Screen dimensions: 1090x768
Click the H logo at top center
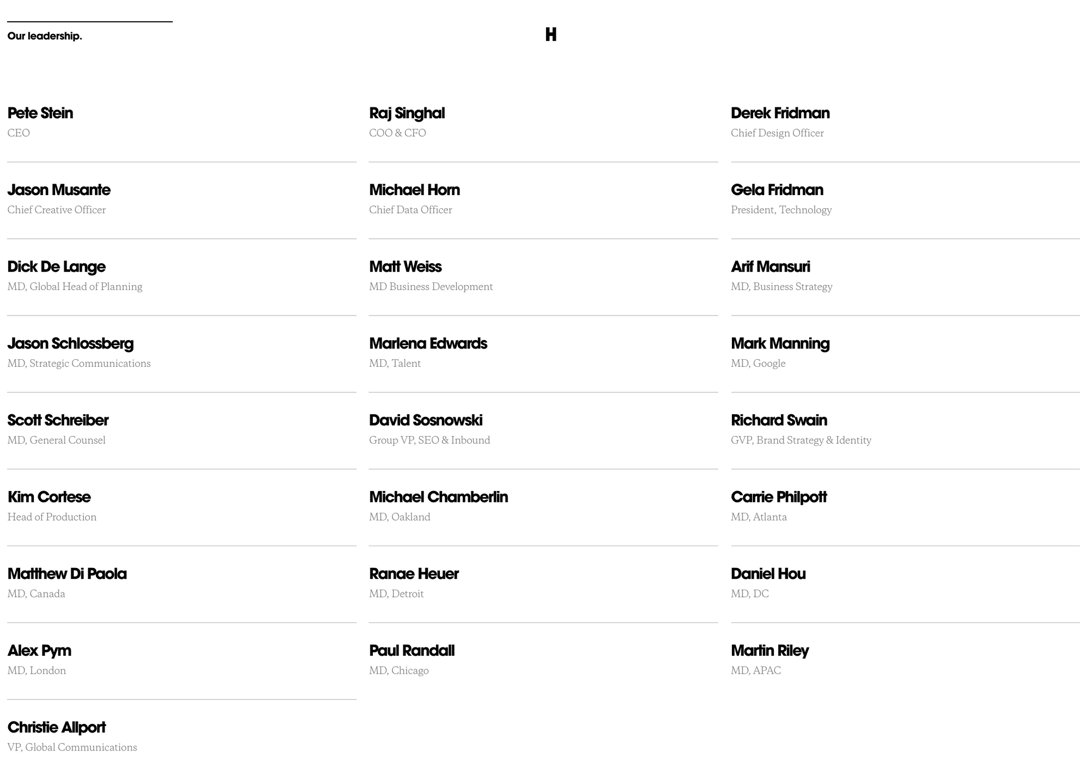click(x=551, y=35)
